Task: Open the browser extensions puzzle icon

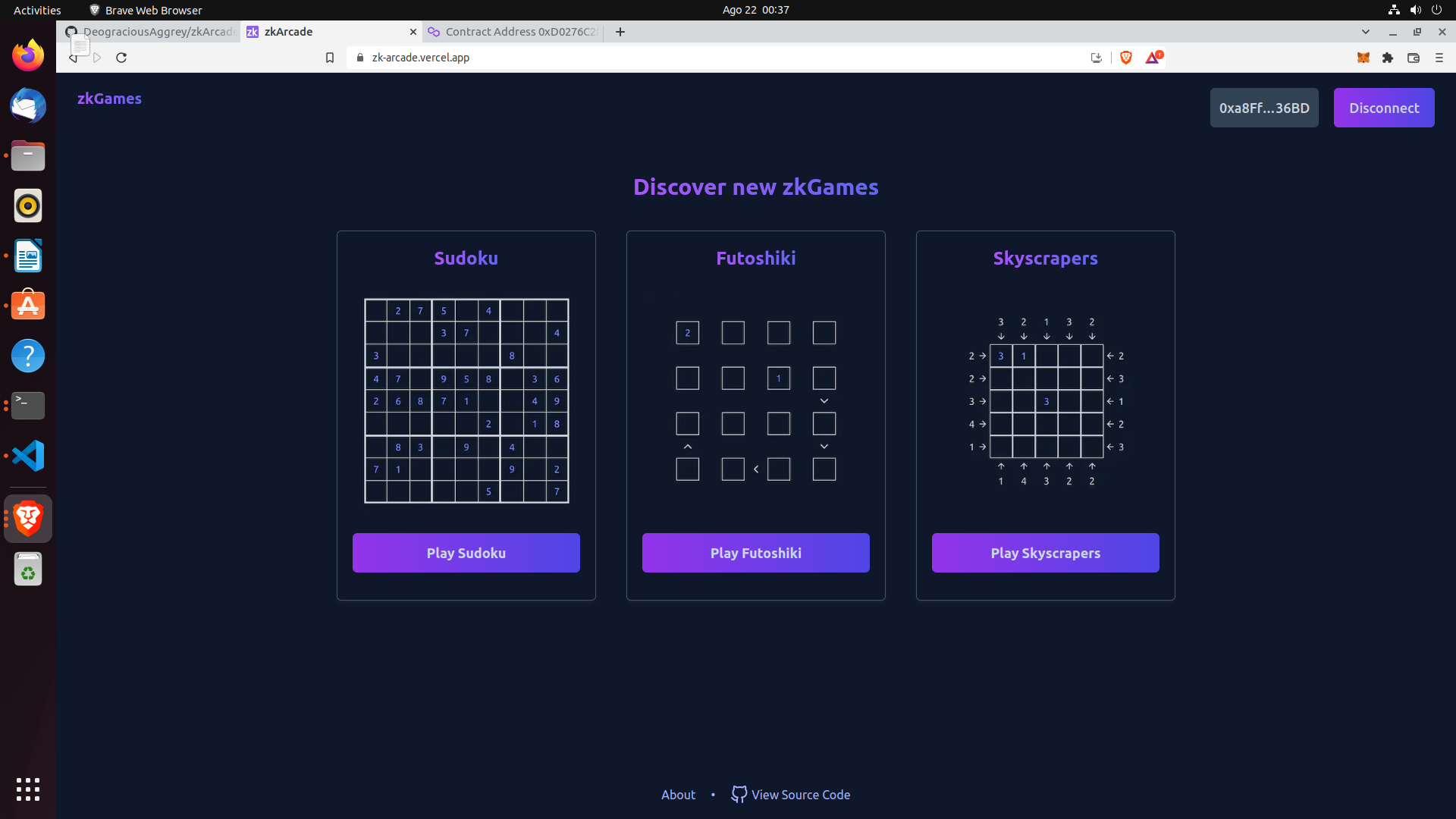Action: click(1388, 58)
